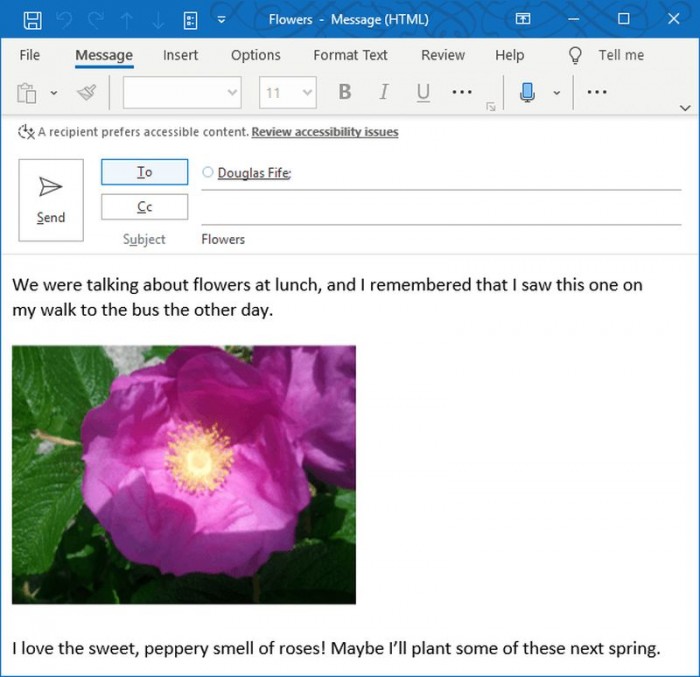The image size is (700, 677).
Task: Toggle Italic formatting
Action: tap(383, 92)
